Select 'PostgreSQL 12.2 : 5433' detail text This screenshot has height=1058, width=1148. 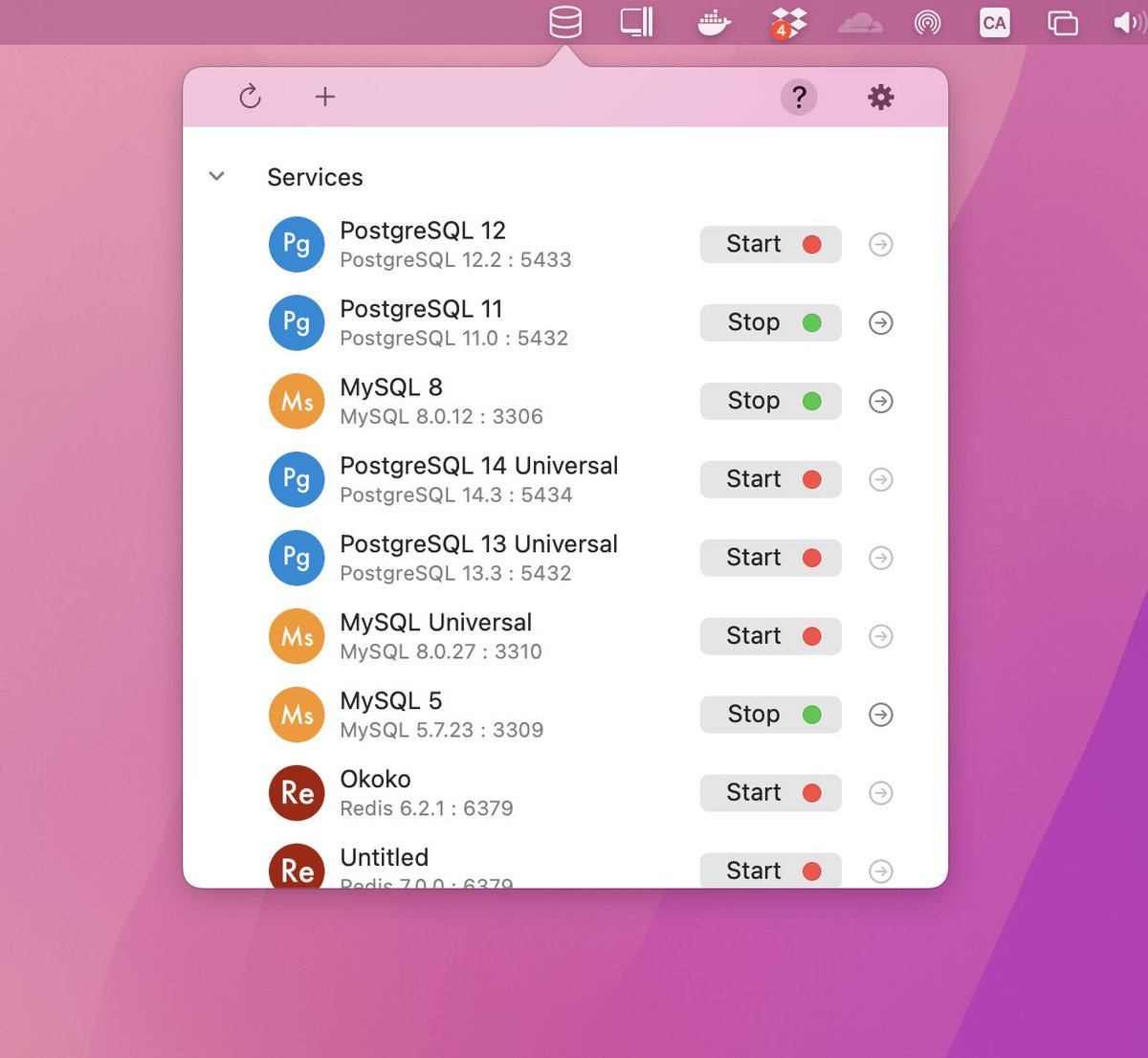(455, 260)
